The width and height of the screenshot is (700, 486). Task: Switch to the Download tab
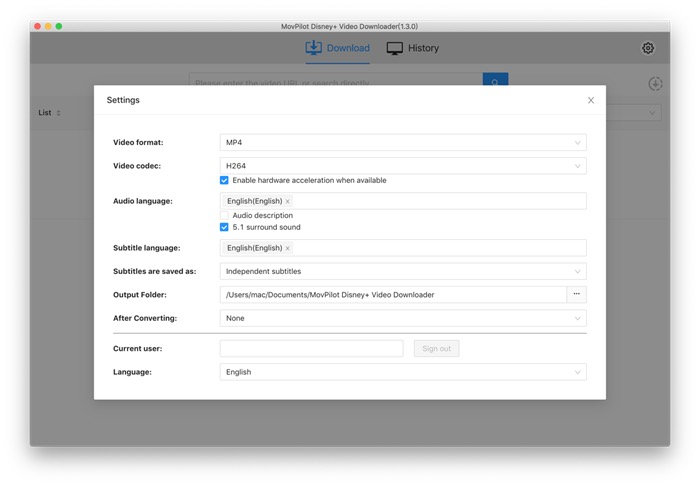[338, 48]
